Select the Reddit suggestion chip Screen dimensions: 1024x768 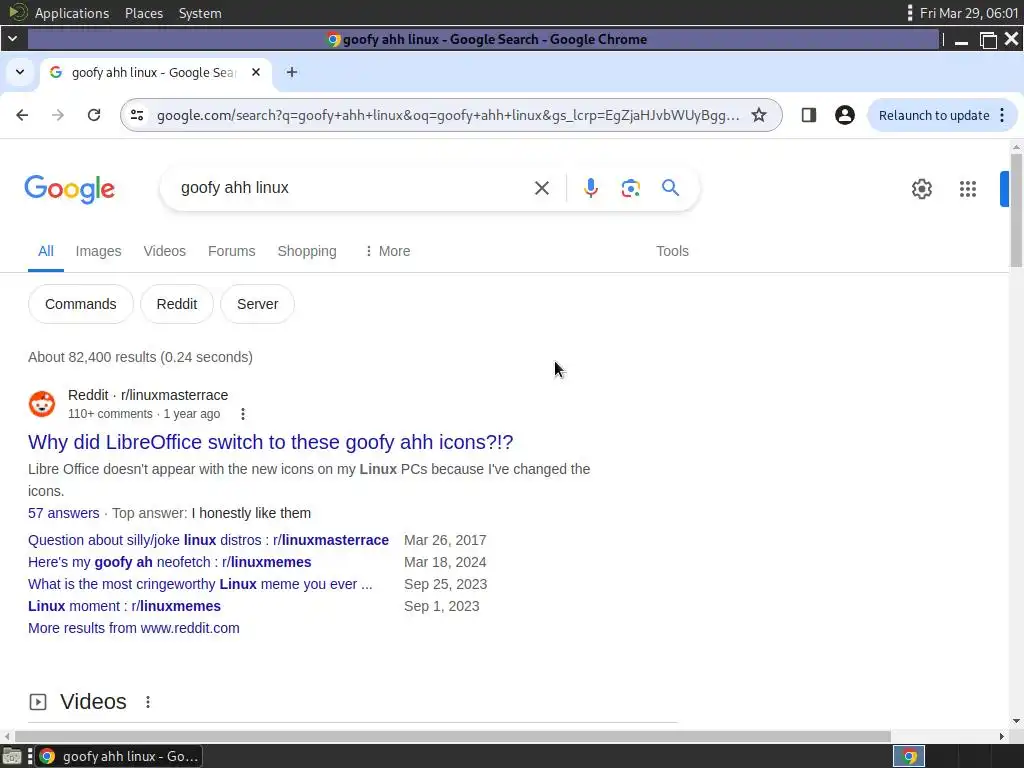tap(177, 304)
